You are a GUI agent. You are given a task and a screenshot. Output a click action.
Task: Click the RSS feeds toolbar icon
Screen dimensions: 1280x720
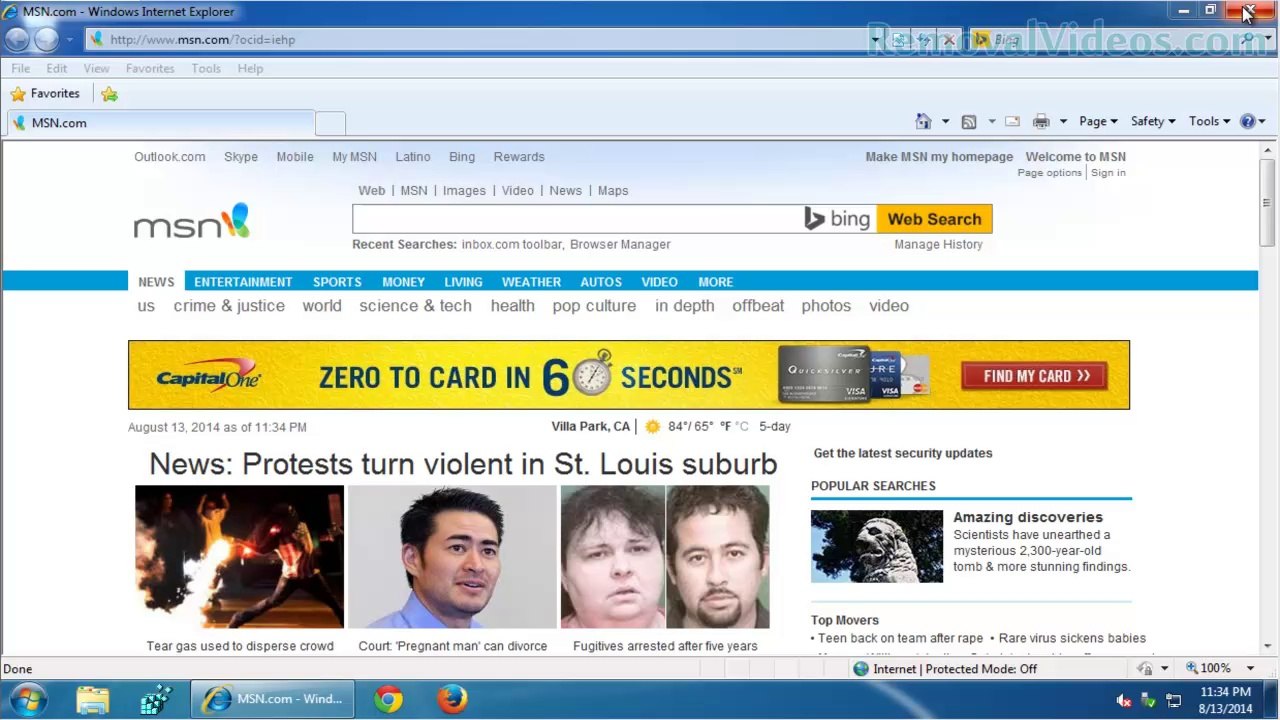tap(968, 121)
